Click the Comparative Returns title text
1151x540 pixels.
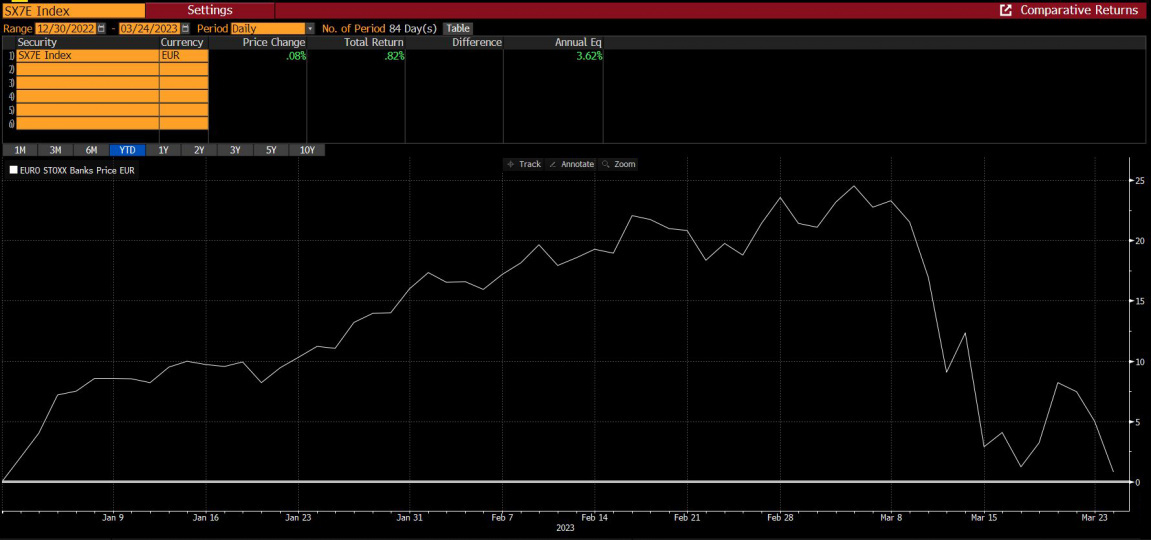(1079, 10)
